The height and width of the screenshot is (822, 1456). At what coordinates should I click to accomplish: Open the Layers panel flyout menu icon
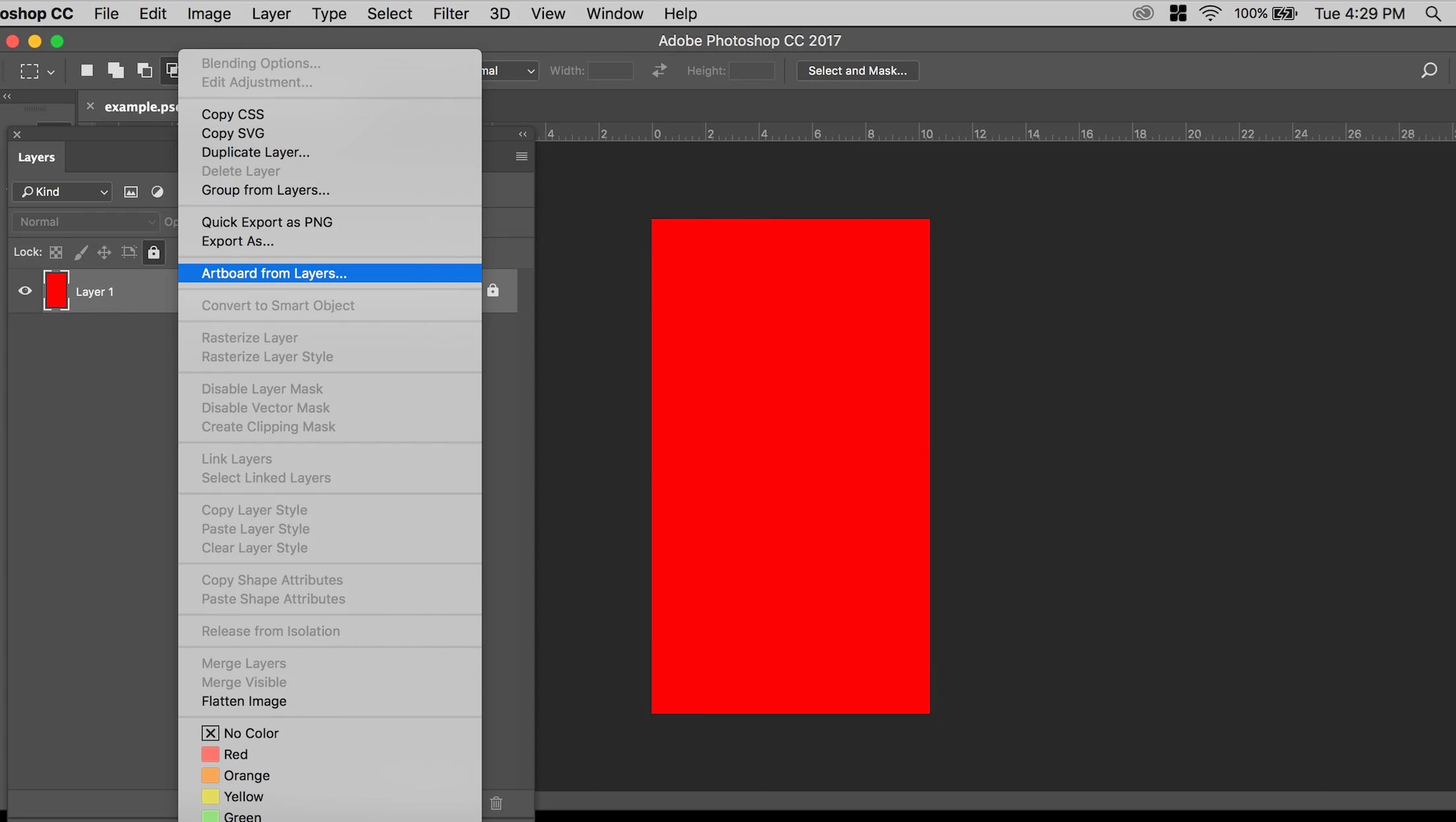click(x=521, y=157)
